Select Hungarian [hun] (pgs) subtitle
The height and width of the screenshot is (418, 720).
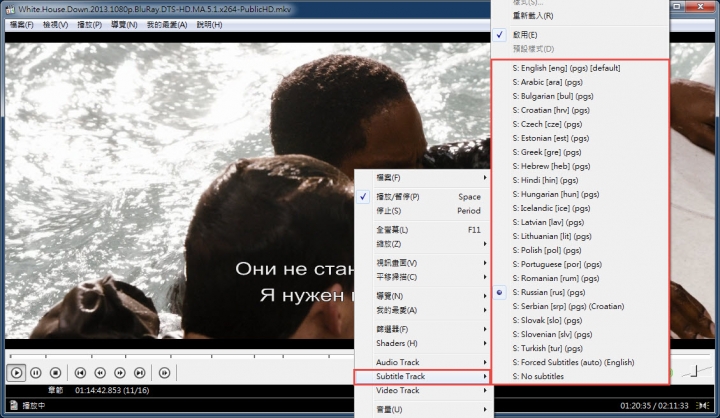pos(580,194)
